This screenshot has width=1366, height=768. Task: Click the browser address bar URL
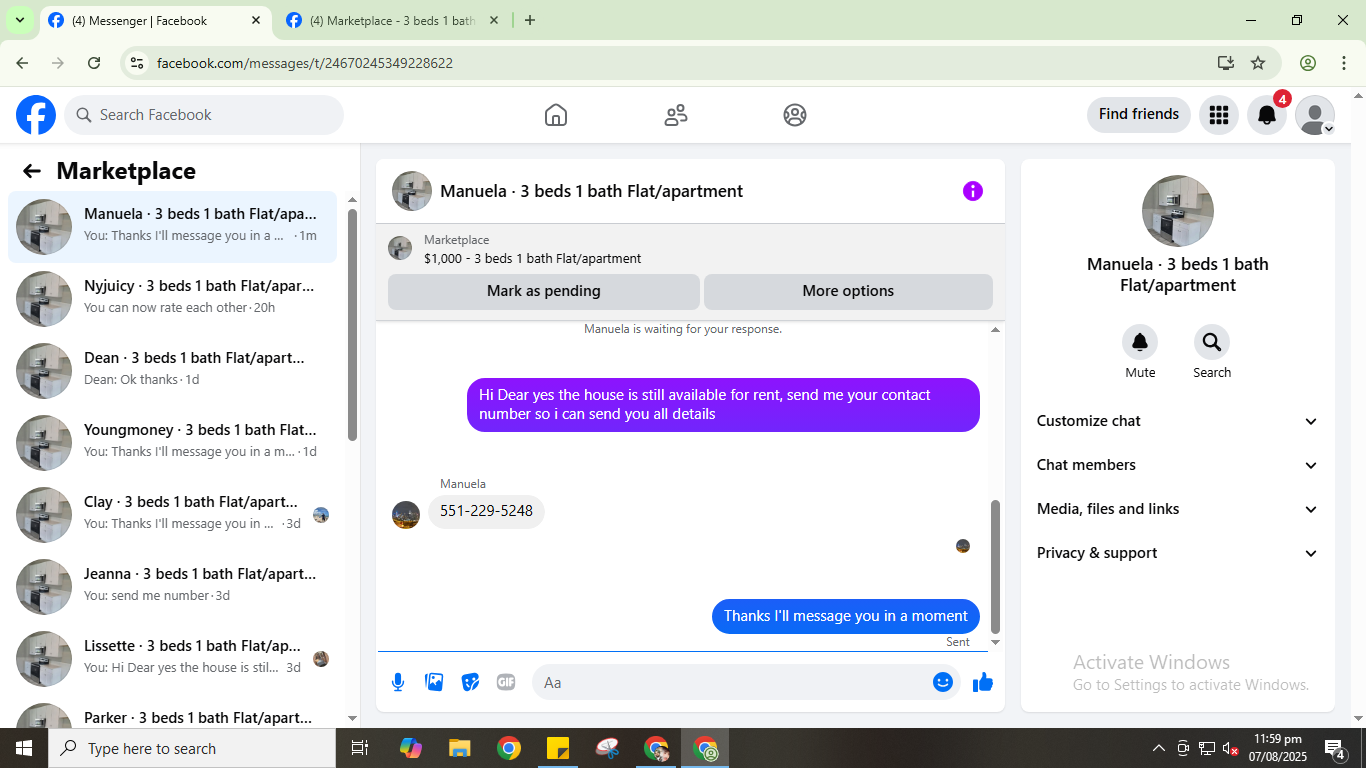[305, 63]
